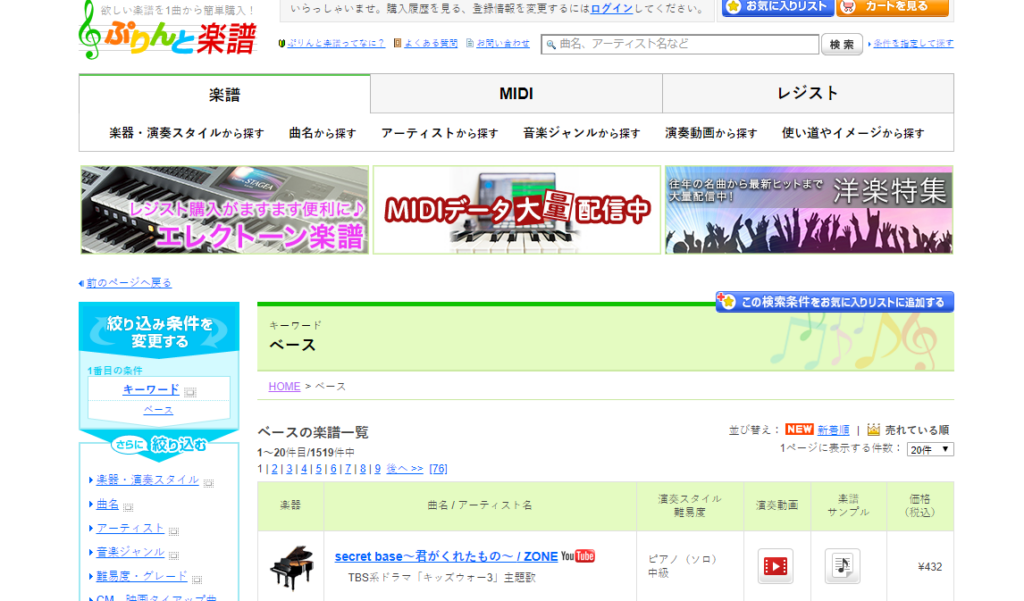Click the Print Gakufu site logo
Screen dimensions: 1024x601
tap(168, 30)
